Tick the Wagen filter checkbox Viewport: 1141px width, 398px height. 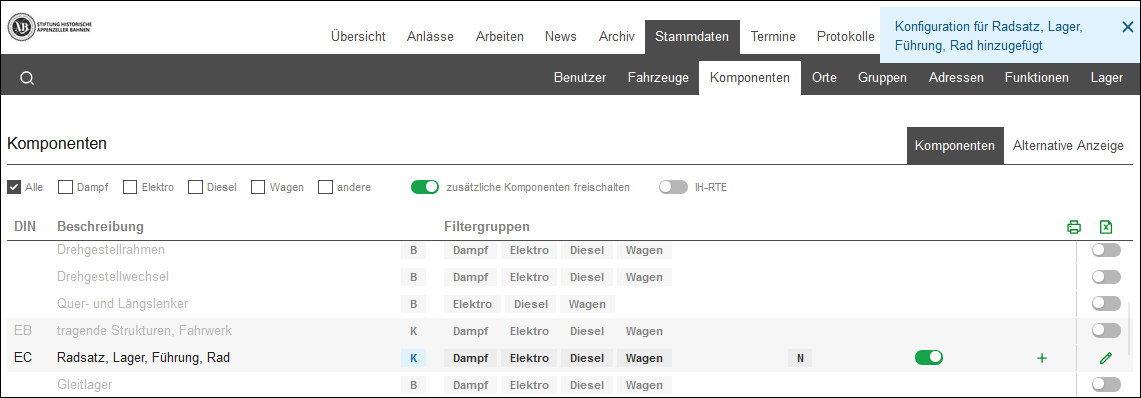click(258, 187)
